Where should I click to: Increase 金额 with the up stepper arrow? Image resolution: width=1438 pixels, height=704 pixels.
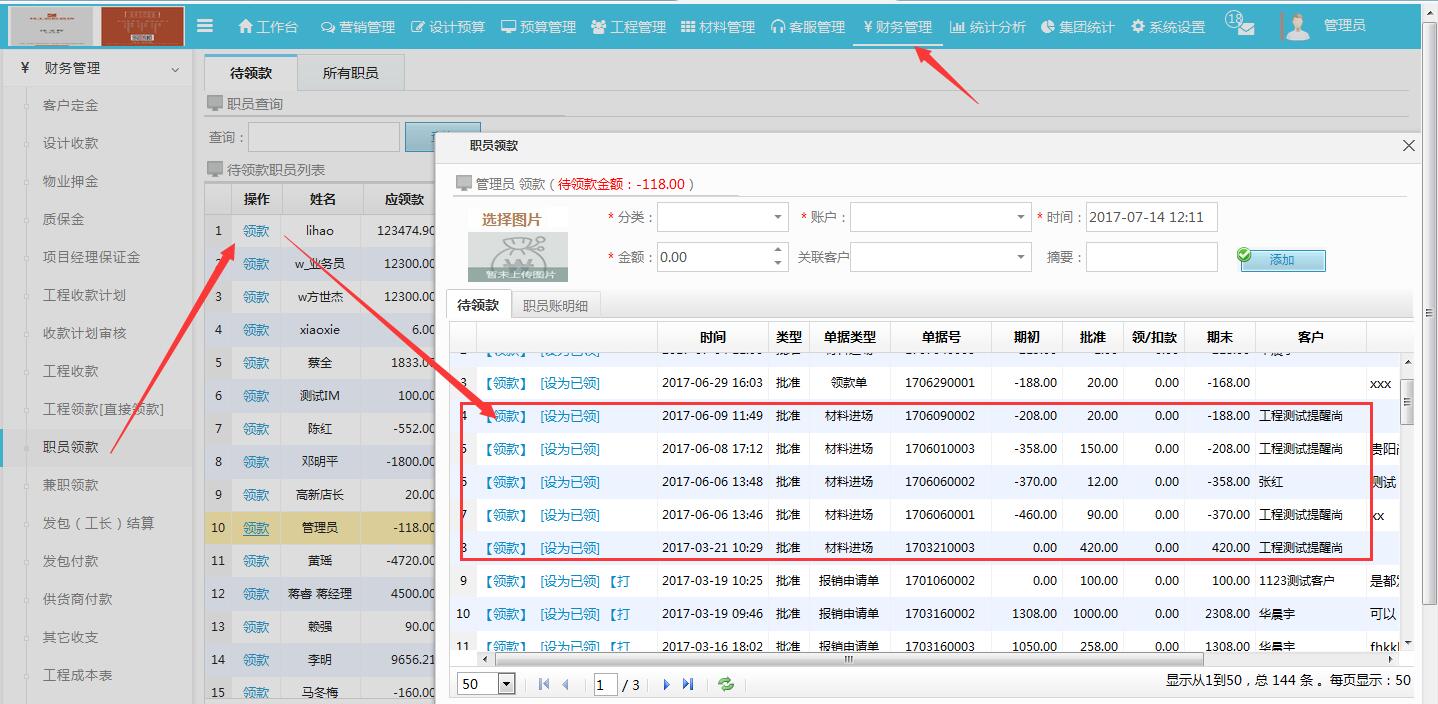pyautogui.click(x=777, y=250)
